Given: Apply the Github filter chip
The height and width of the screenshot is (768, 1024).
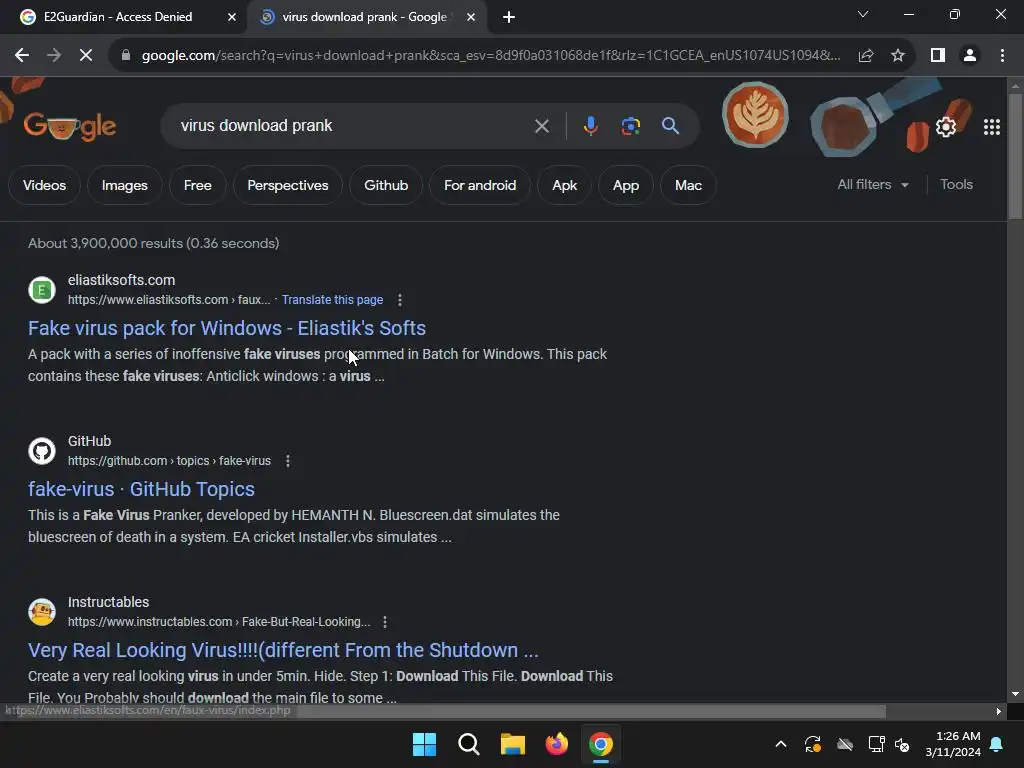Looking at the screenshot, I should coord(386,185).
